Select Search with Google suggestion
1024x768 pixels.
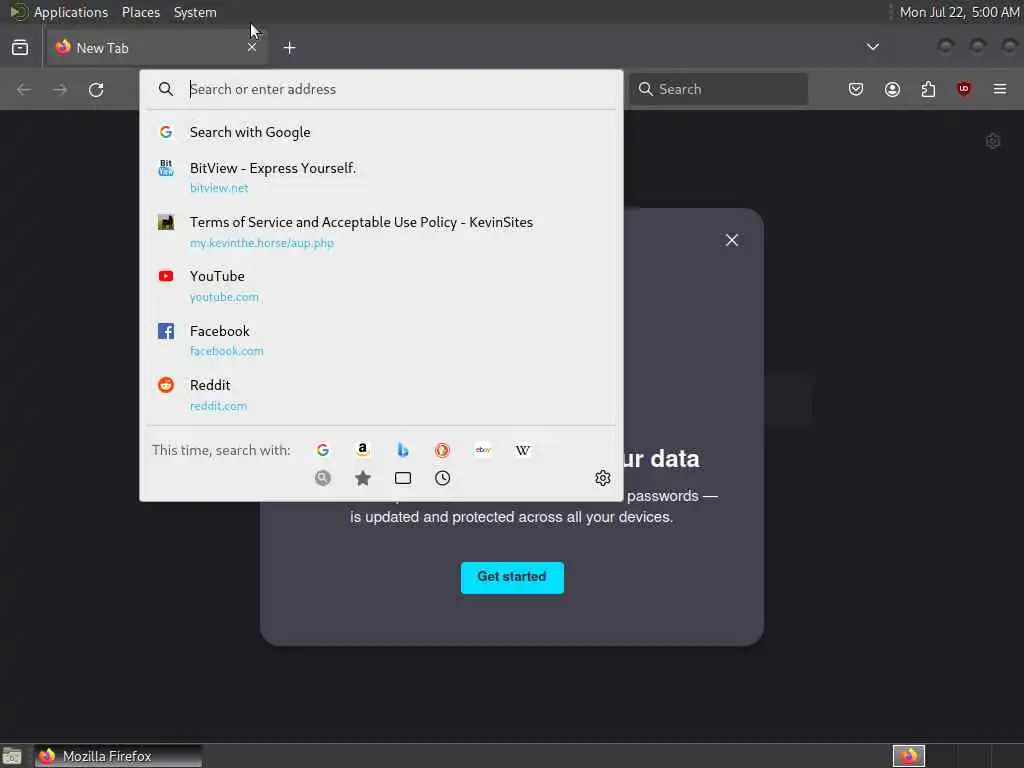[x=381, y=132]
